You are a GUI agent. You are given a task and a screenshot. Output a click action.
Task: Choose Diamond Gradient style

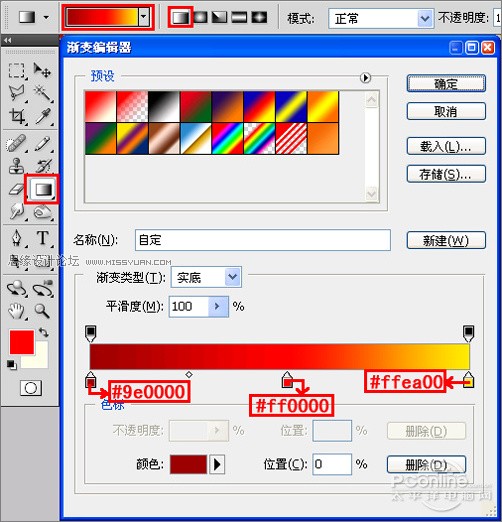point(259,17)
